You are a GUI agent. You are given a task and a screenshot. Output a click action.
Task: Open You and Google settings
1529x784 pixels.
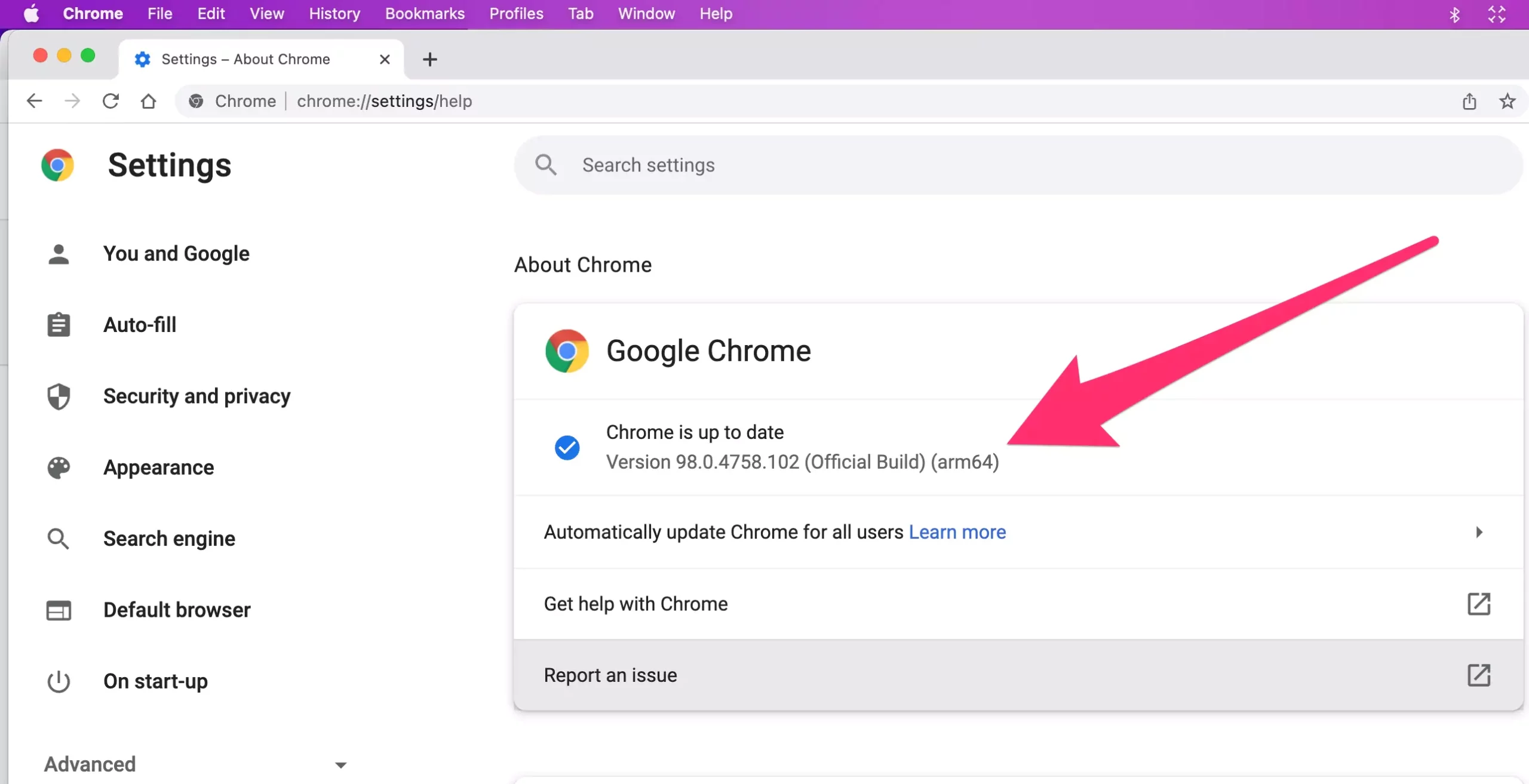[176, 254]
